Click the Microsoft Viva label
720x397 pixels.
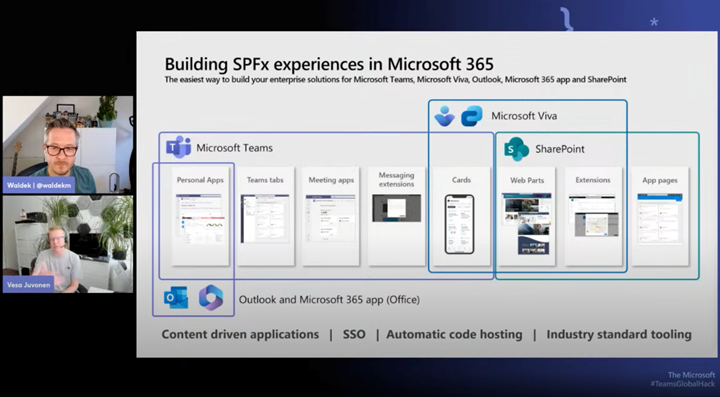pos(524,116)
